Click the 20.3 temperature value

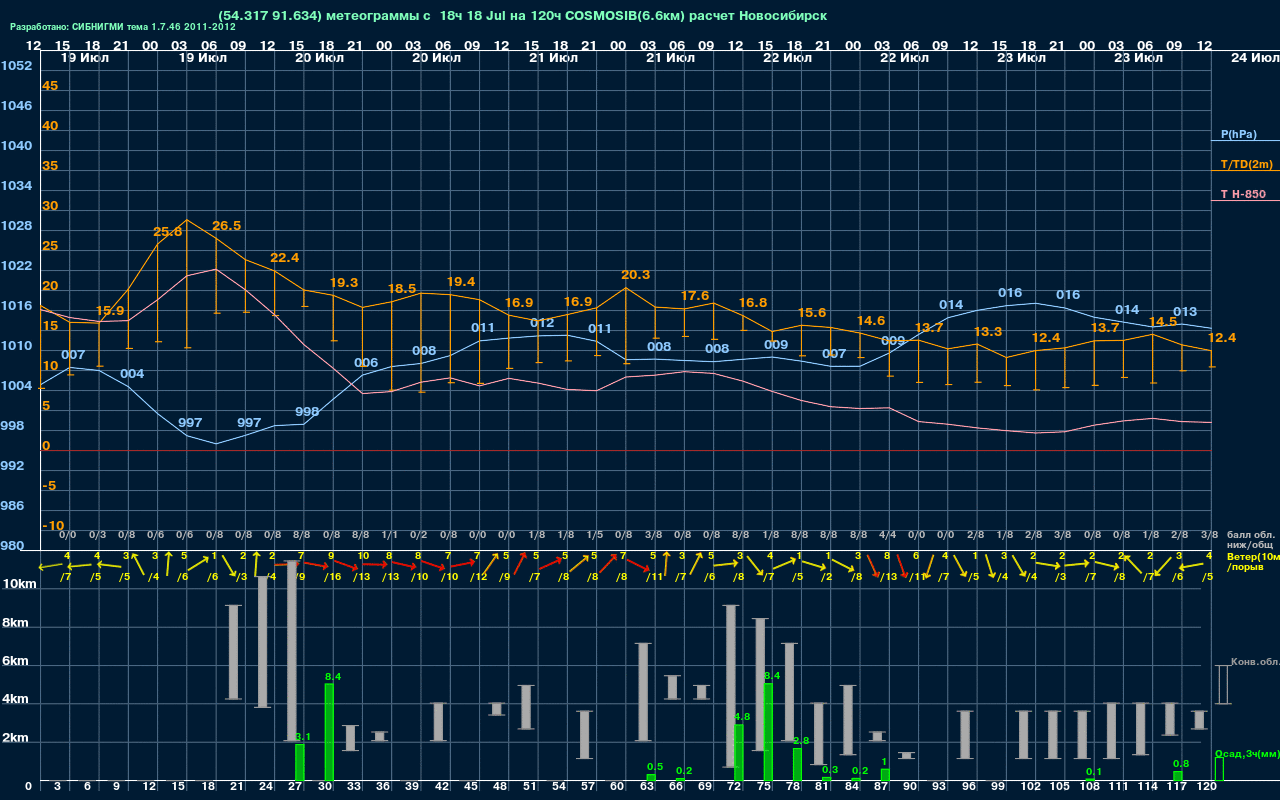pos(636,275)
